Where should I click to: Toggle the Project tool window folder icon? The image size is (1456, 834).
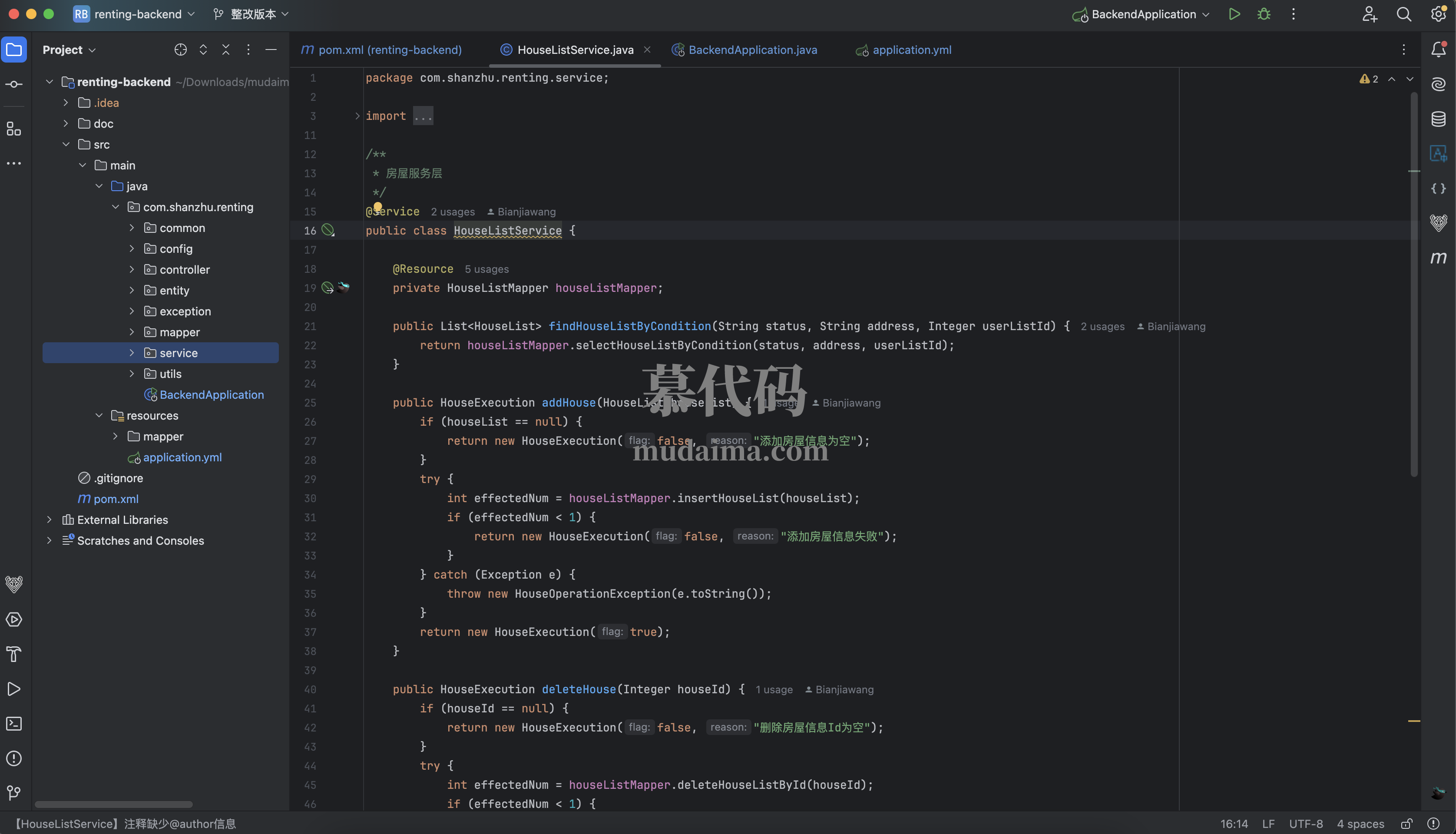[x=14, y=50]
